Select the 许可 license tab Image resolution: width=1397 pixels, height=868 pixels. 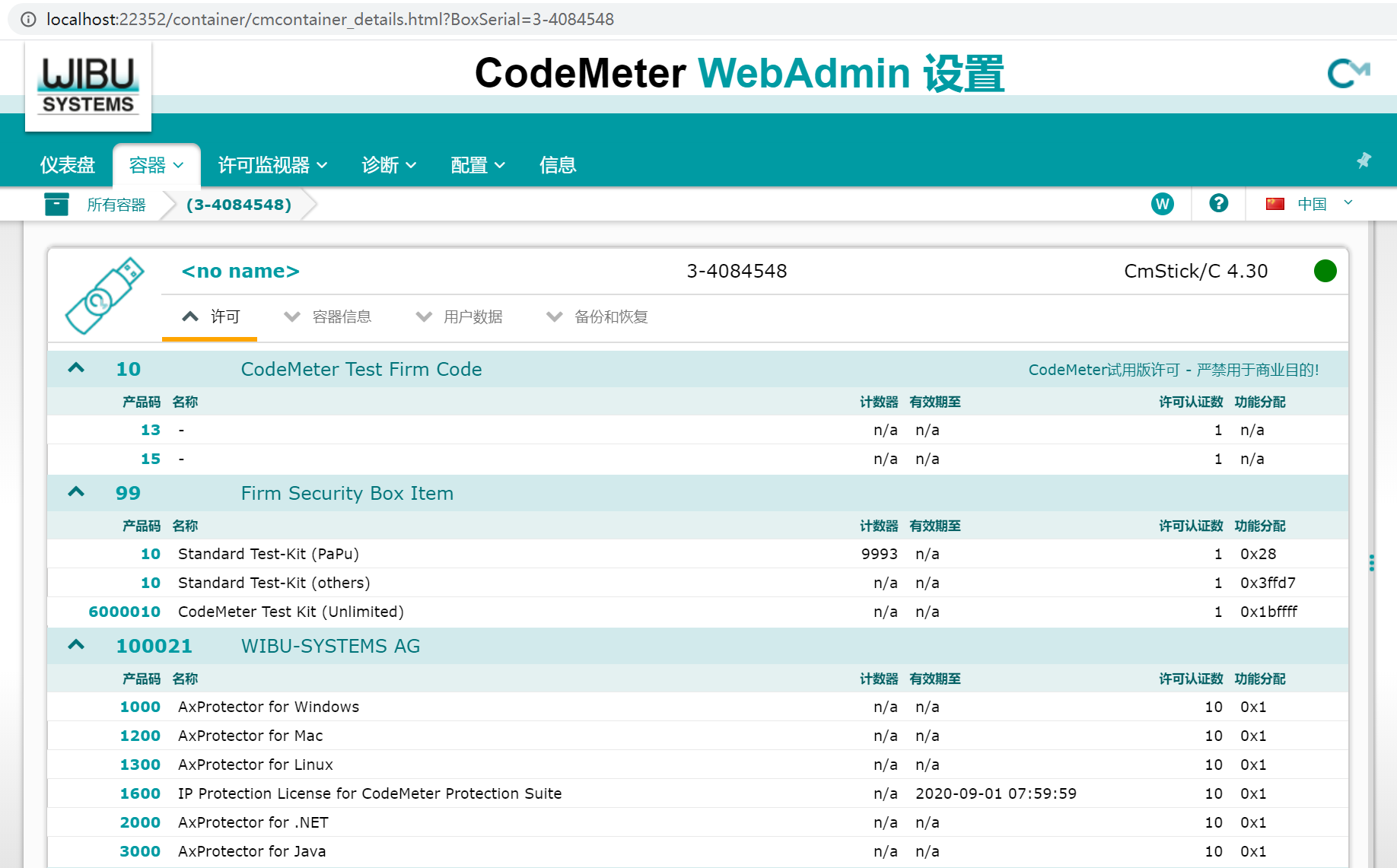click(210, 316)
